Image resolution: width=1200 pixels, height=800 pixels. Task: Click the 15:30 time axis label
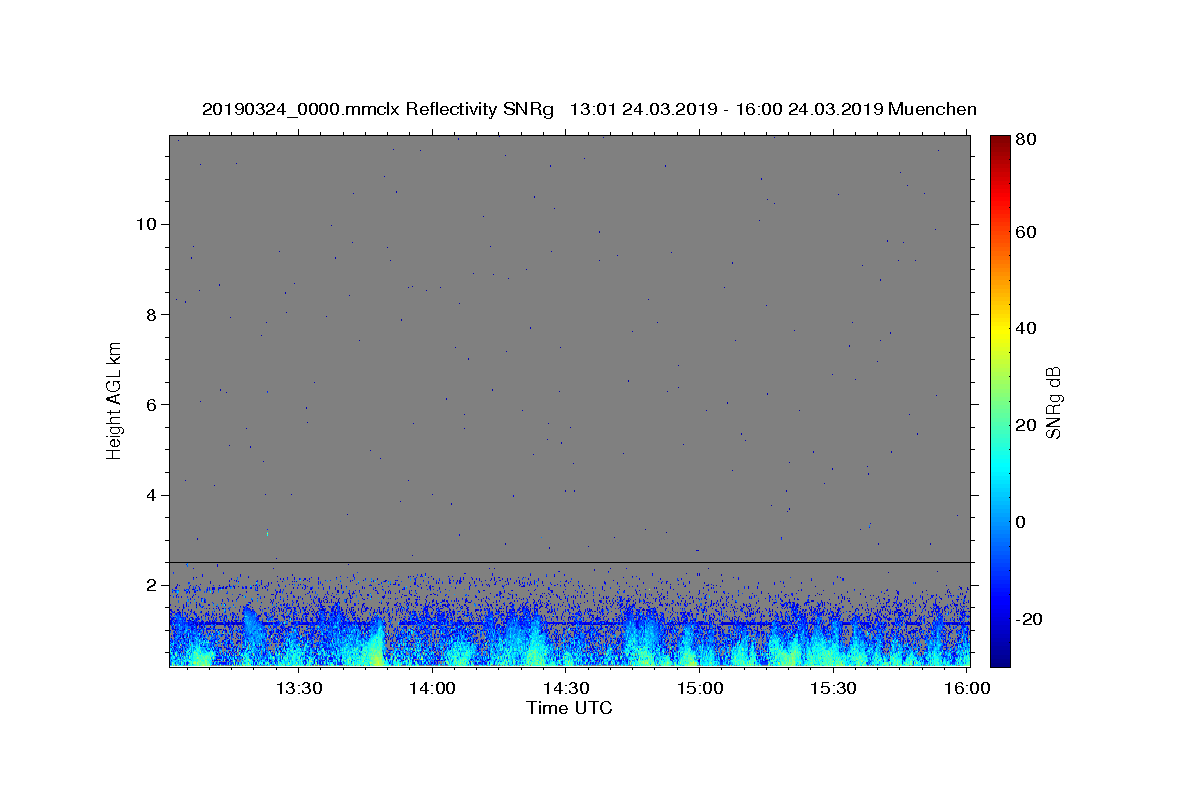click(835, 689)
